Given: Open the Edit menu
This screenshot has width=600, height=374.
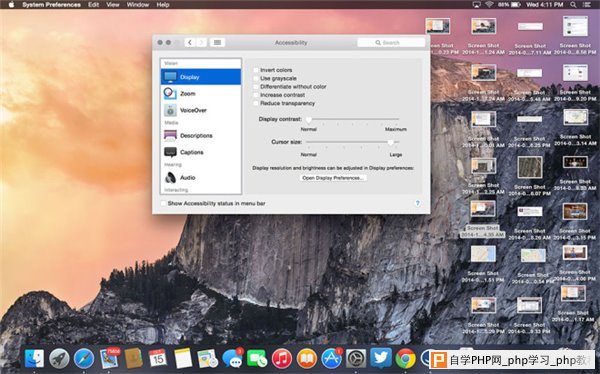Looking at the screenshot, I should pos(93,5).
